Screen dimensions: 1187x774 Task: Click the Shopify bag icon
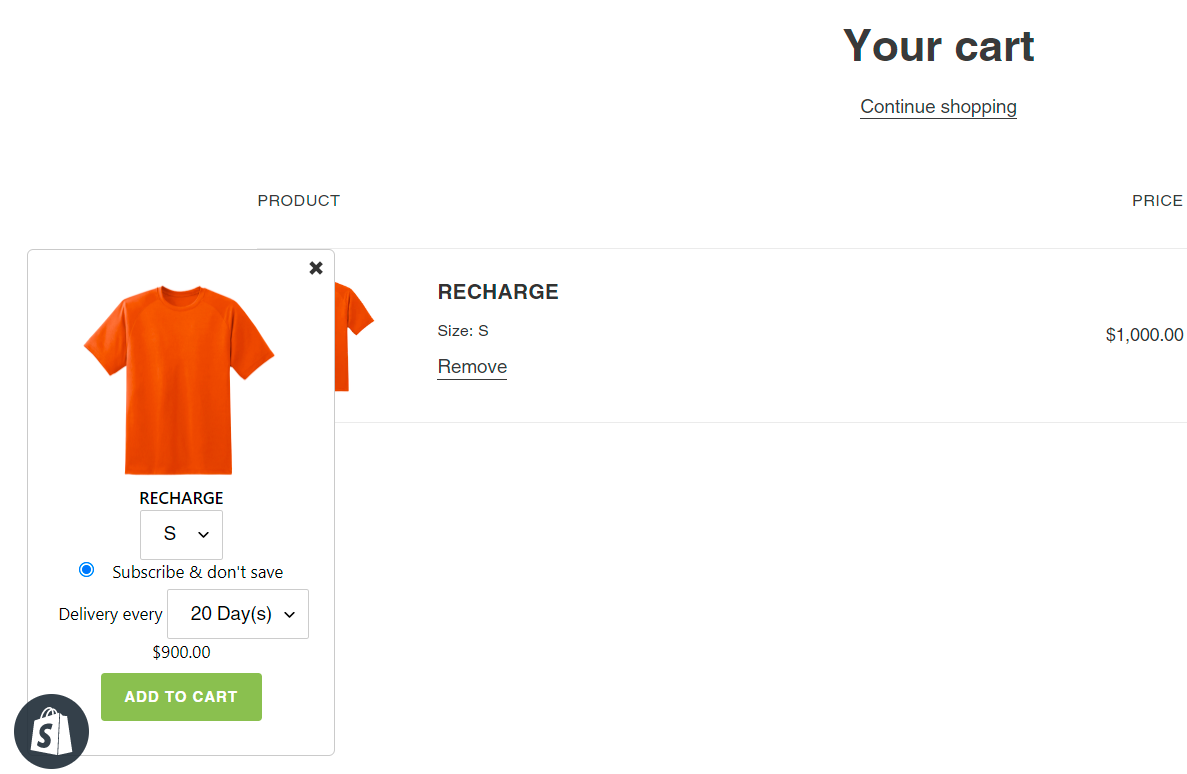coord(52,732)
